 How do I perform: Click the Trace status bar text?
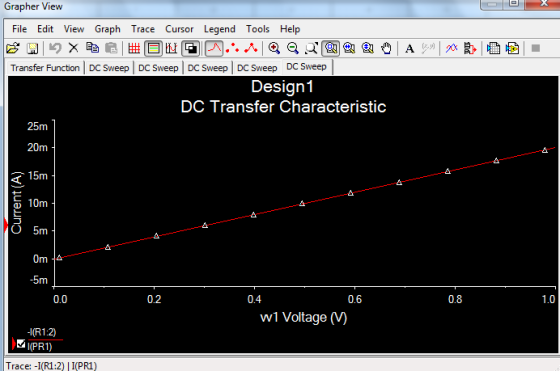coord(51,366)
